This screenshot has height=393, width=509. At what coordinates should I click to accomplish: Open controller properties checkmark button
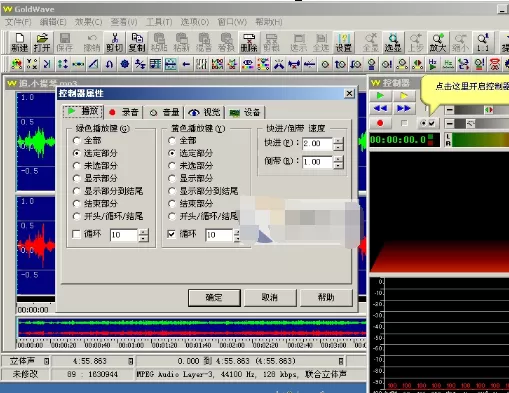(428, 123)
